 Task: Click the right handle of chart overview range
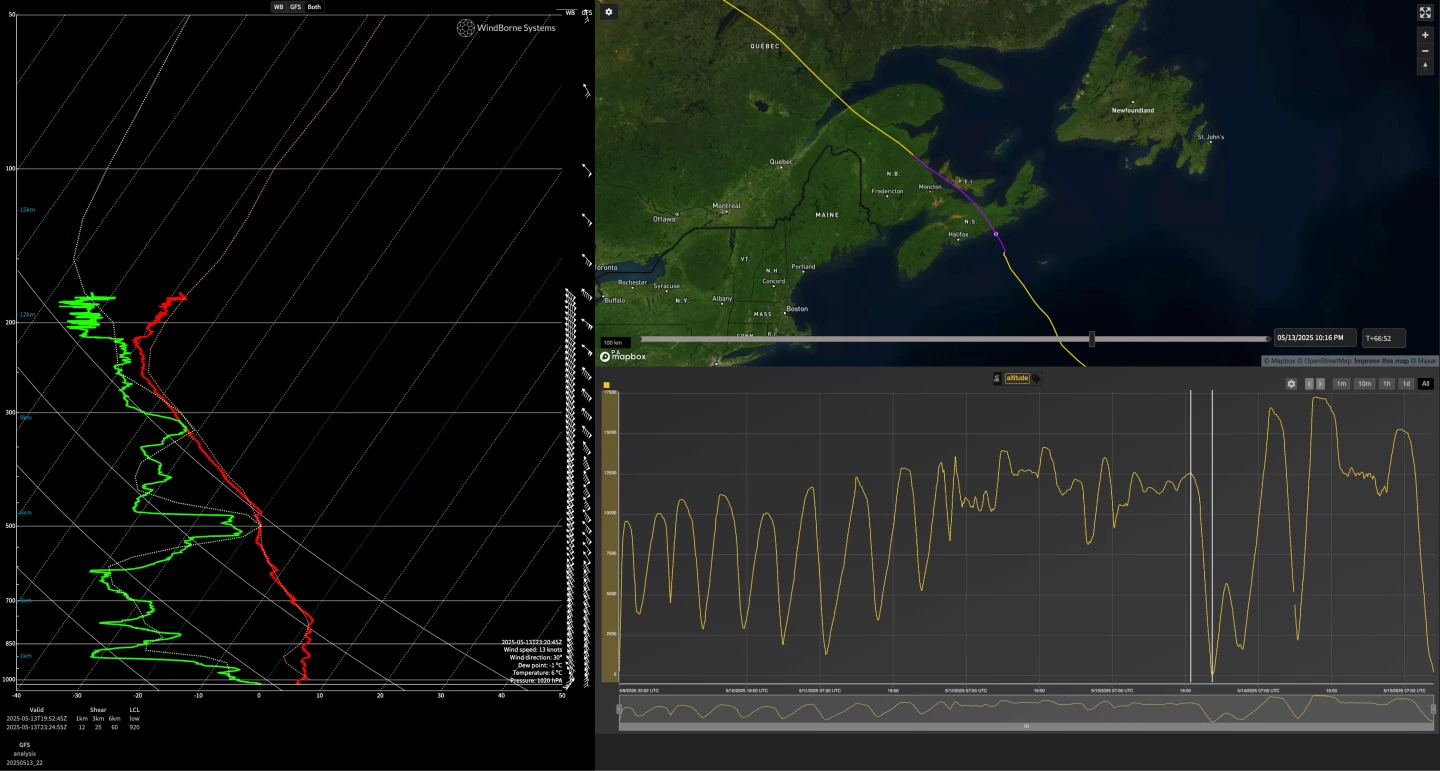[1433, 709]
